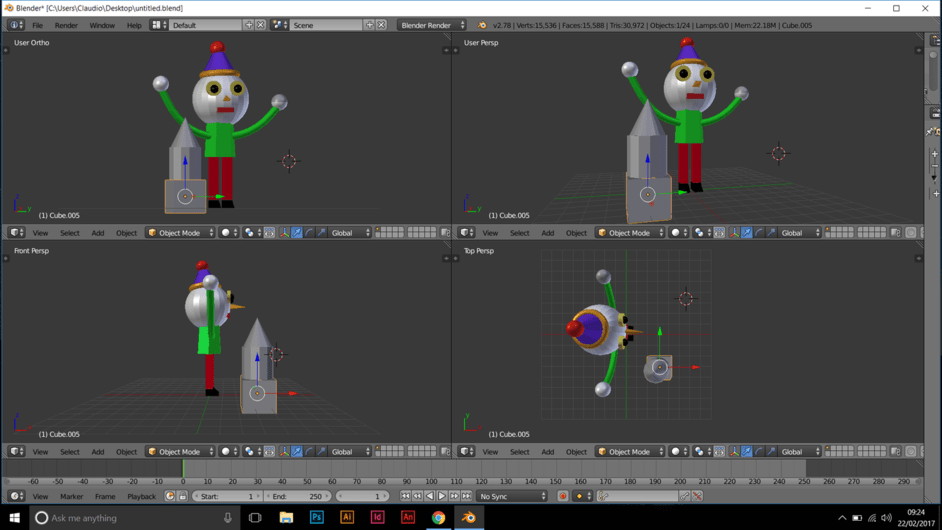Click the End frame field showing 250

299,496
